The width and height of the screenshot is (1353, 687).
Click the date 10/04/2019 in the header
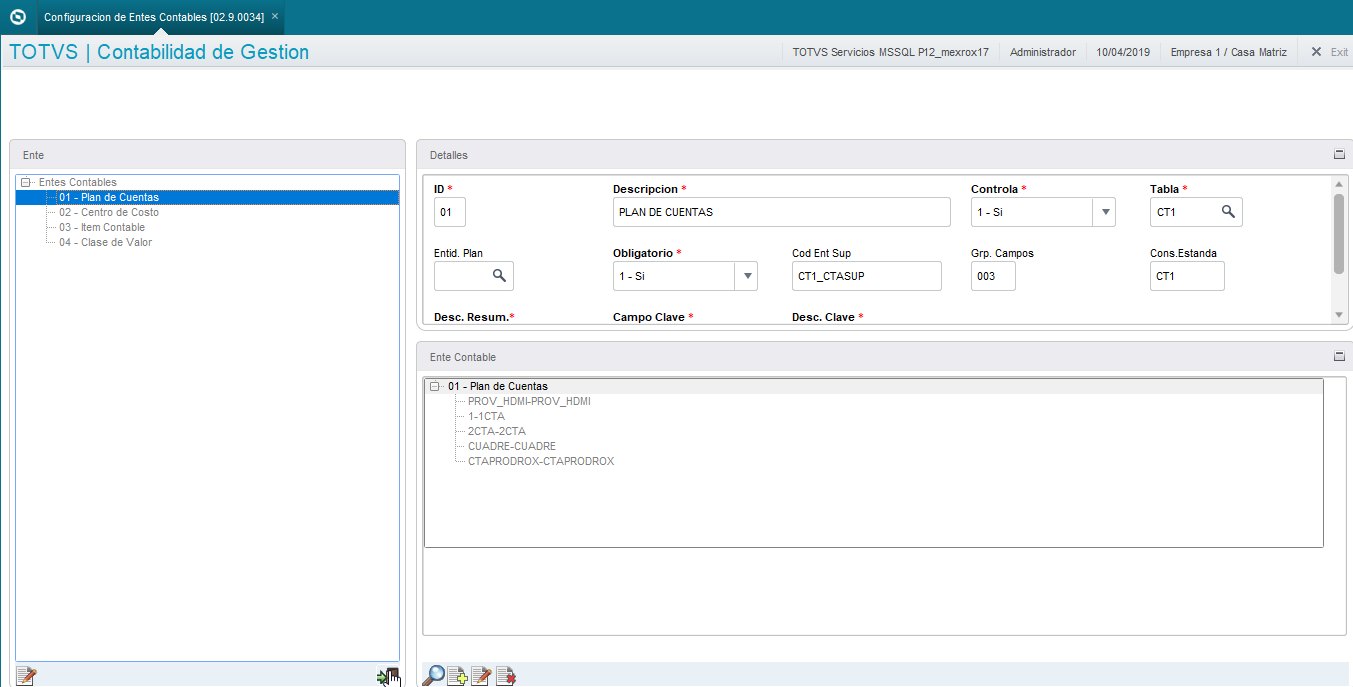(x=1123, y=52)
